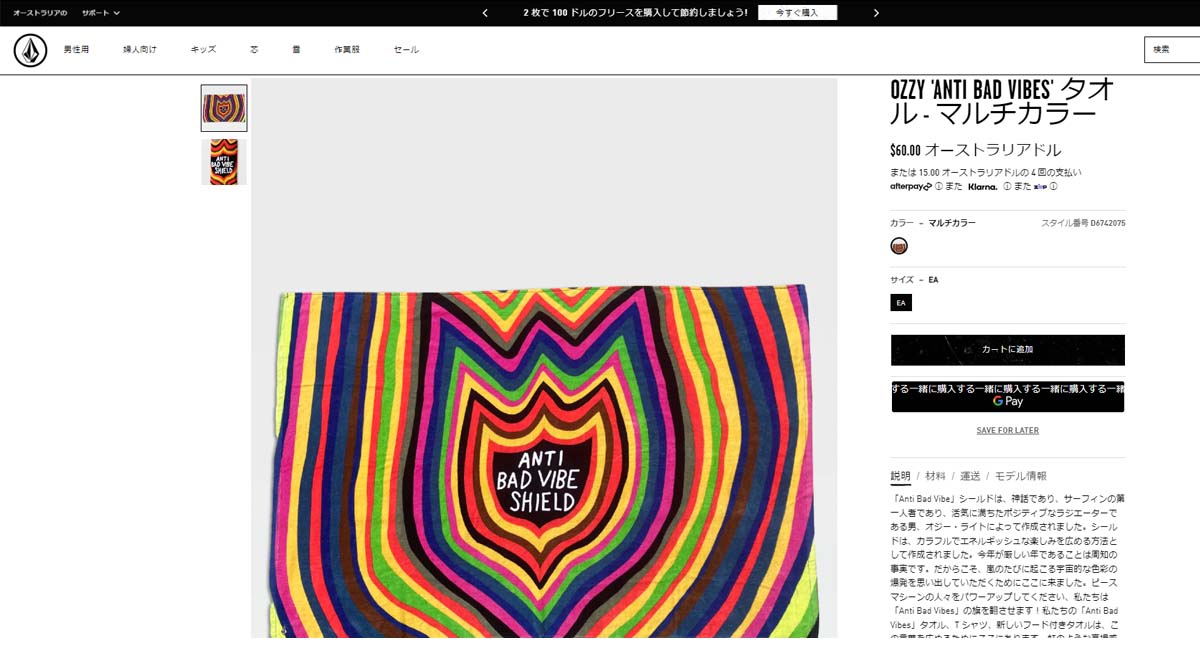Viewport: 1200px width, 650px height.
Task: Select the マルチカラー color swatch
Action: (899, 246)
